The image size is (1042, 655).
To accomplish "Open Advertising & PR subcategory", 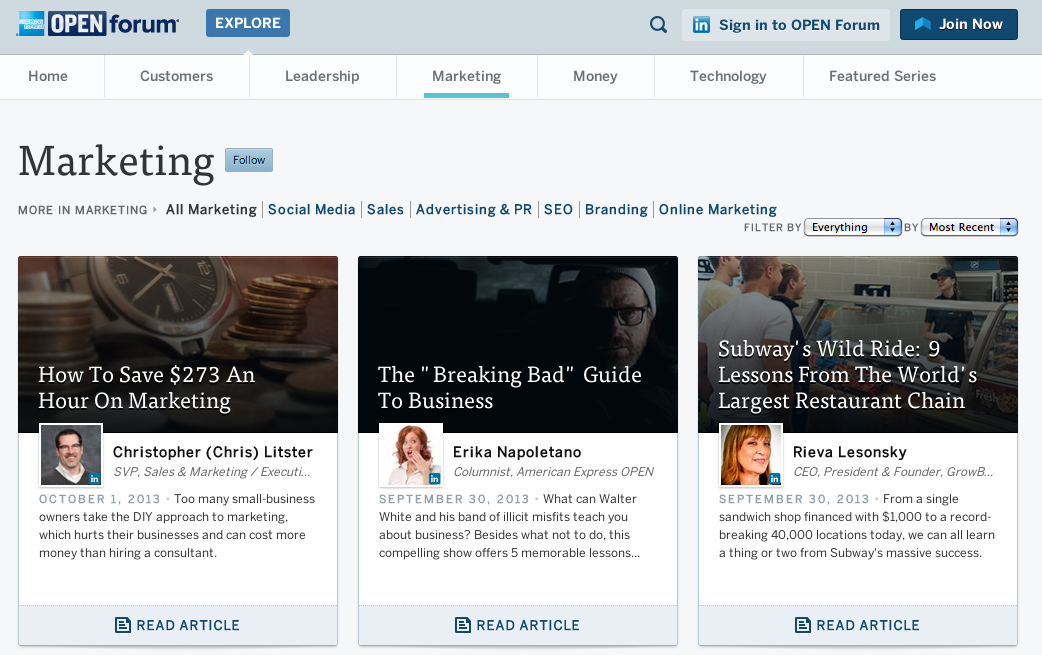I will click(474, 209).
